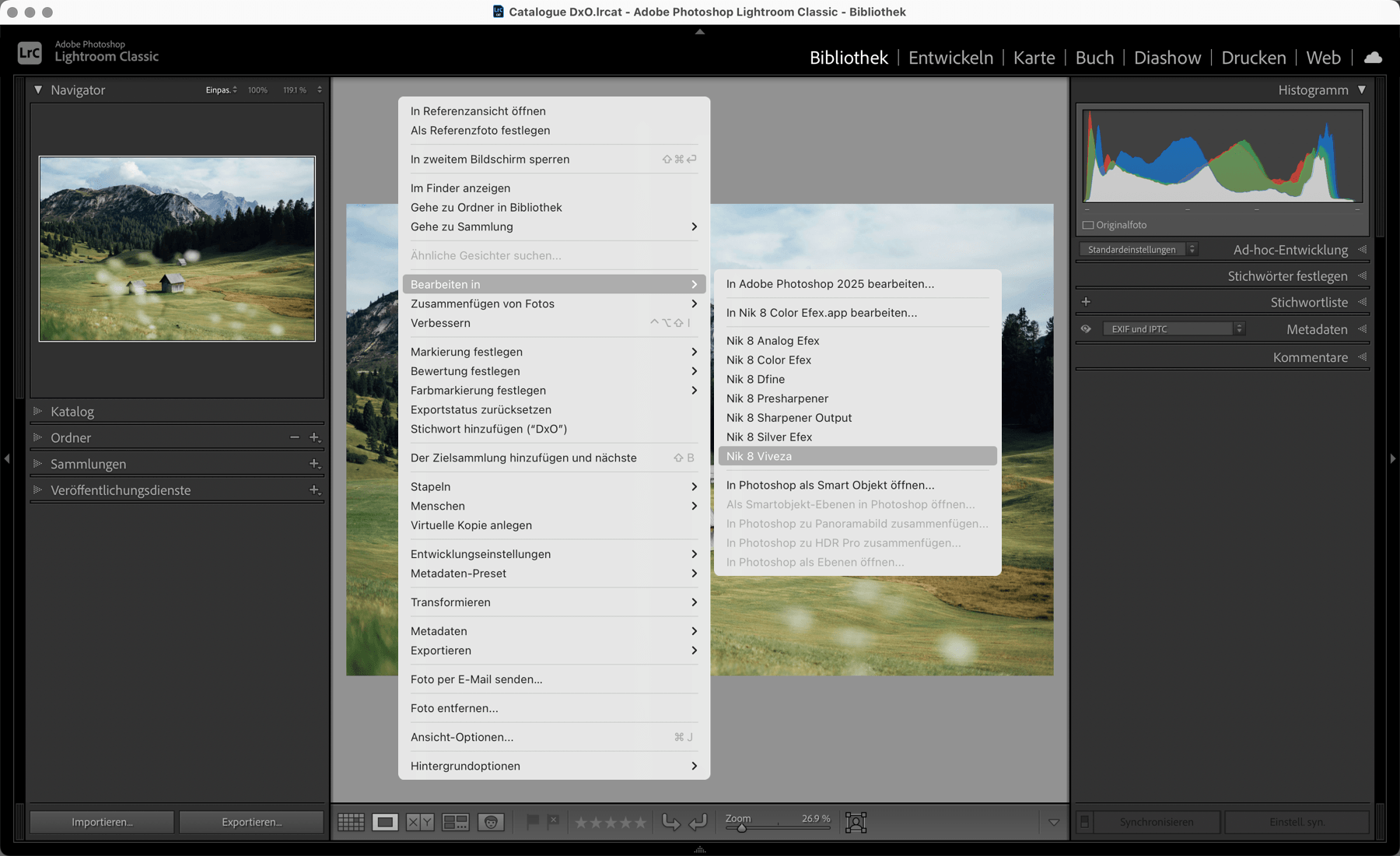Image resolution: width=1400 pixels, height=856 pixels.
Task: Flag photo as rejected
Action: click(553, 821)
